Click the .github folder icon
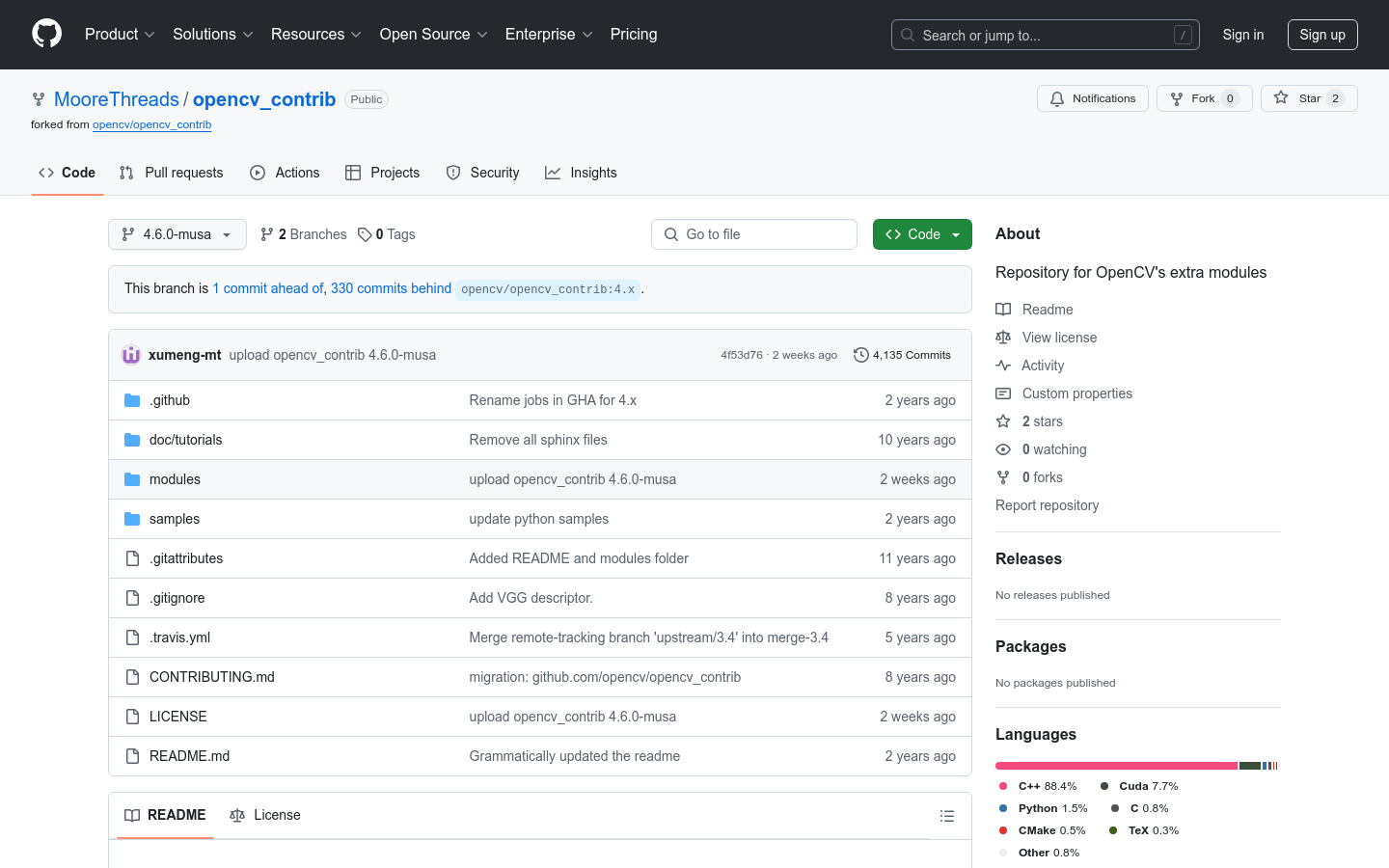The width and height of the screenshot is (1389, 868). point(132,400)
